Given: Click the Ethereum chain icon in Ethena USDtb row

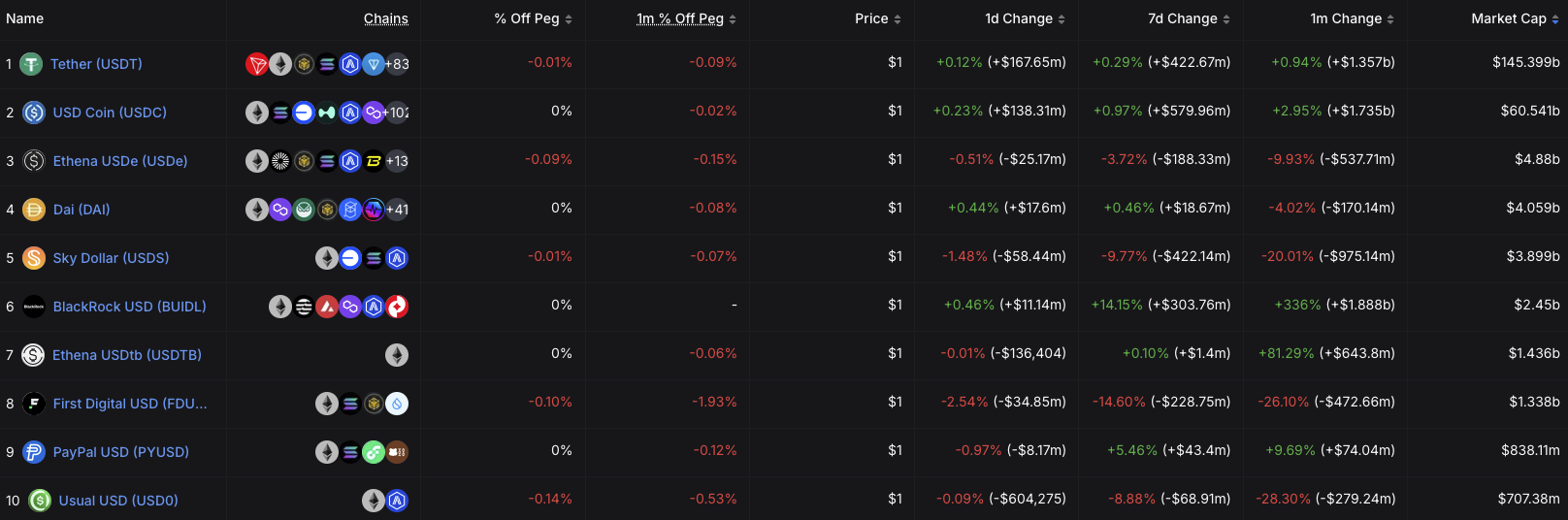Looking at the screenshot, I should tap(397, 355).
